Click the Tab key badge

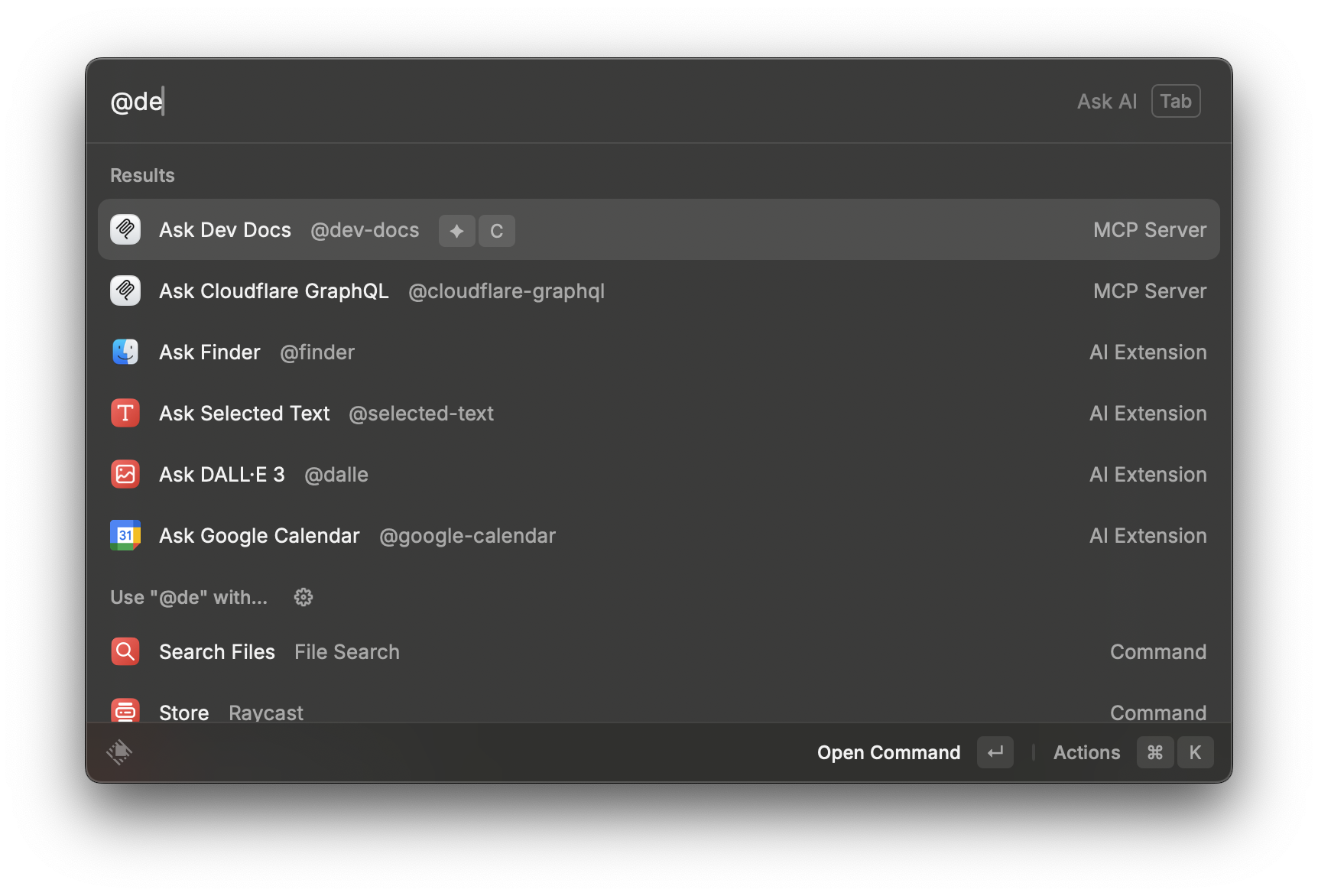[1176, 101]
